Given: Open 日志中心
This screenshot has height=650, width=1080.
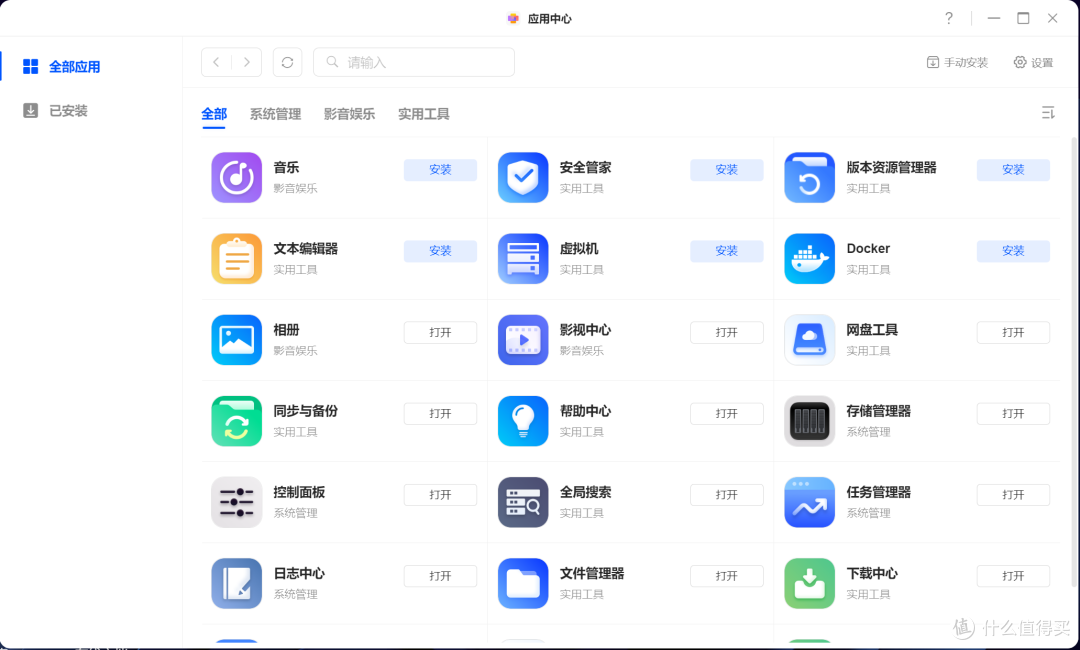Looking at the screenshot, I should point(440,576).
